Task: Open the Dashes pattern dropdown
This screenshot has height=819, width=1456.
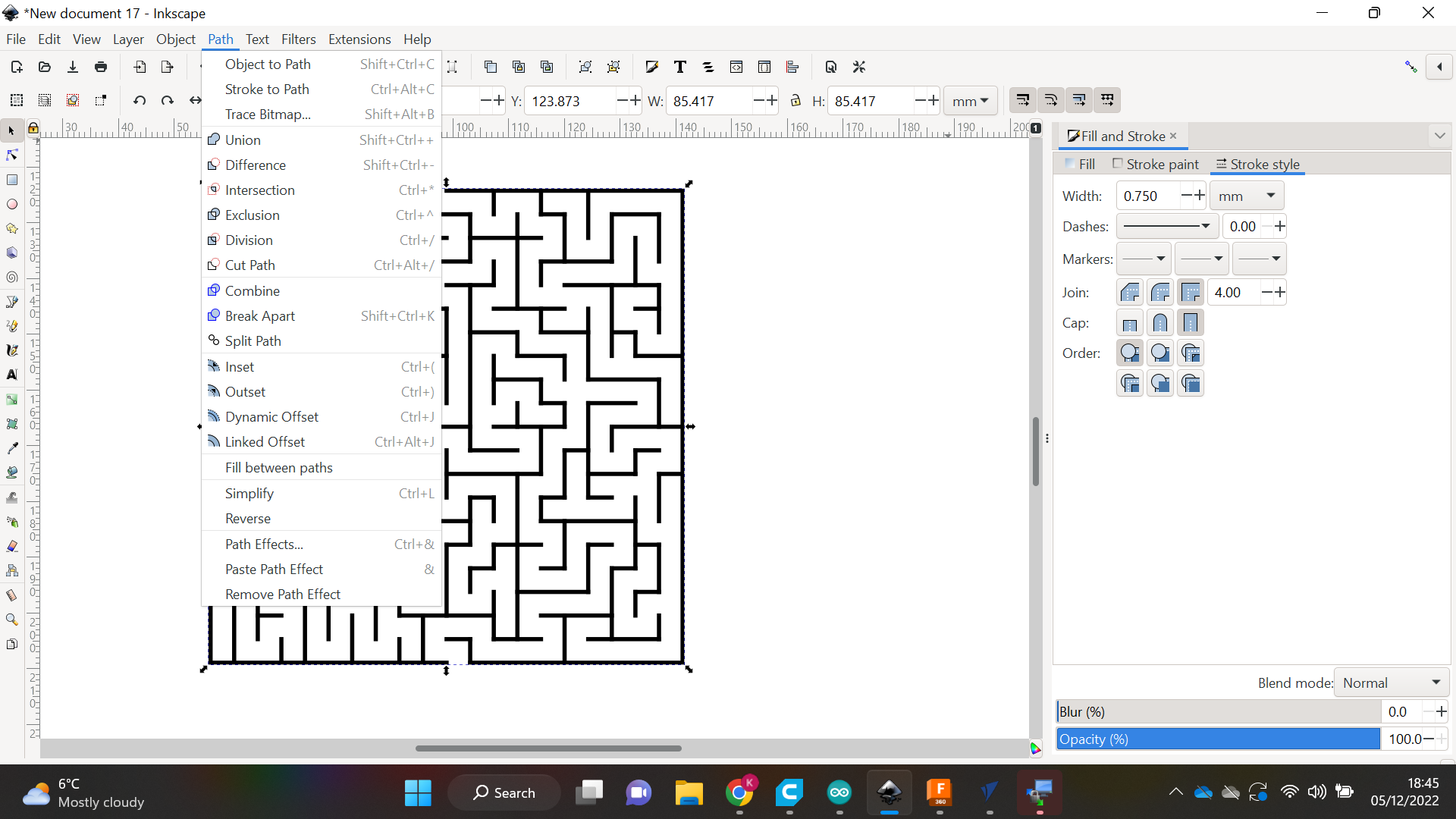Action: [x=1166, y=226]
